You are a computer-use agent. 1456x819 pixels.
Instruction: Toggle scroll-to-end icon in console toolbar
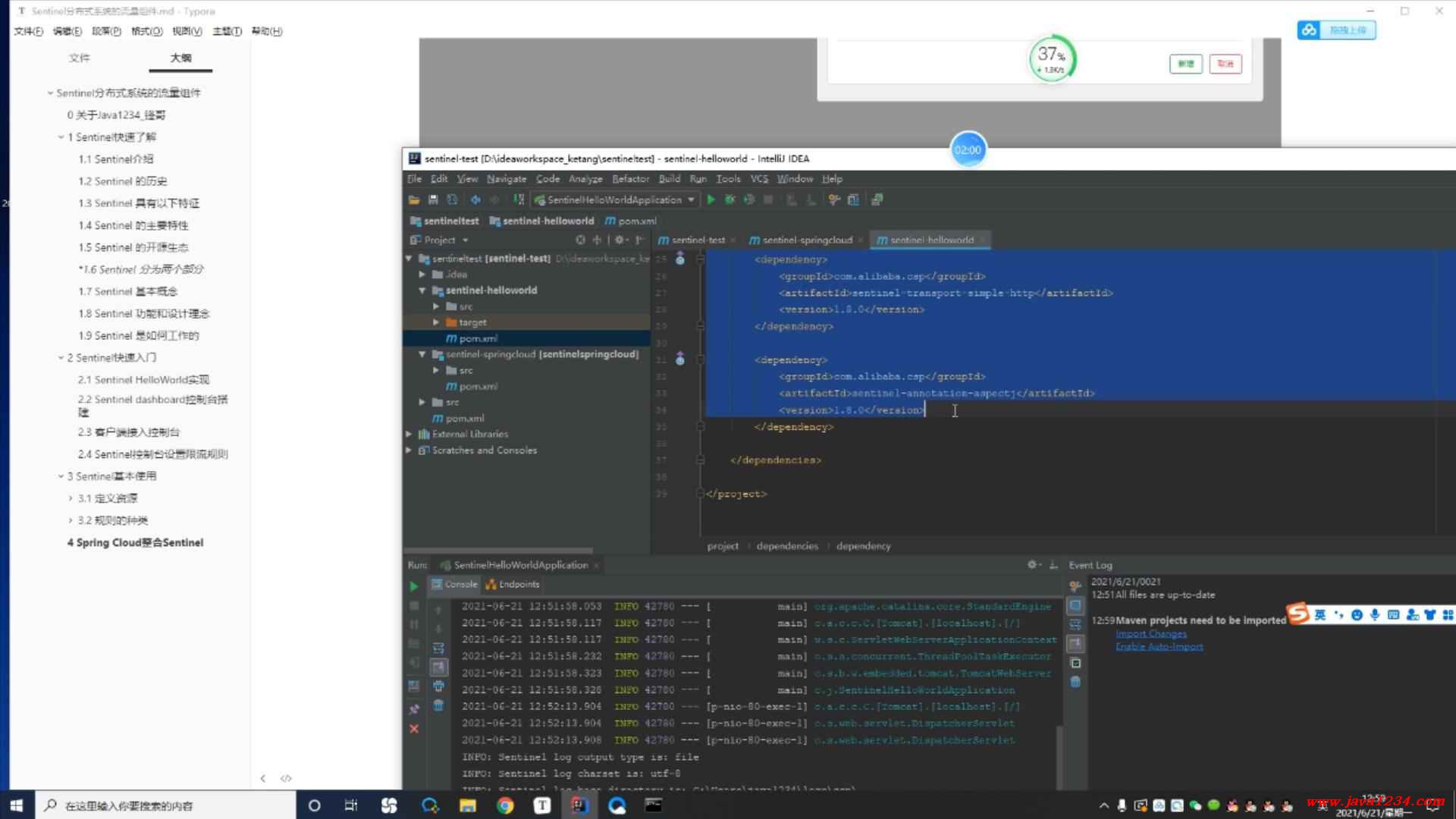coord(438,667)
